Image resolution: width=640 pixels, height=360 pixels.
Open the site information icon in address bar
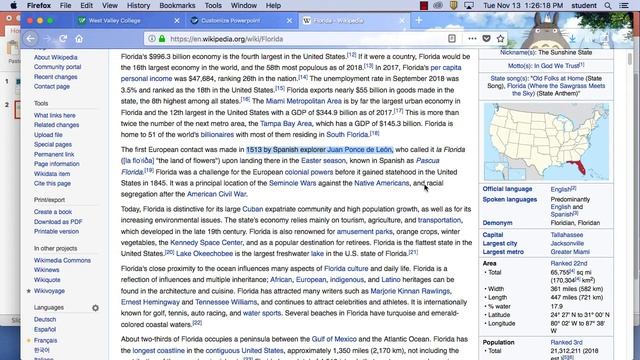click(x=152, y=39)
